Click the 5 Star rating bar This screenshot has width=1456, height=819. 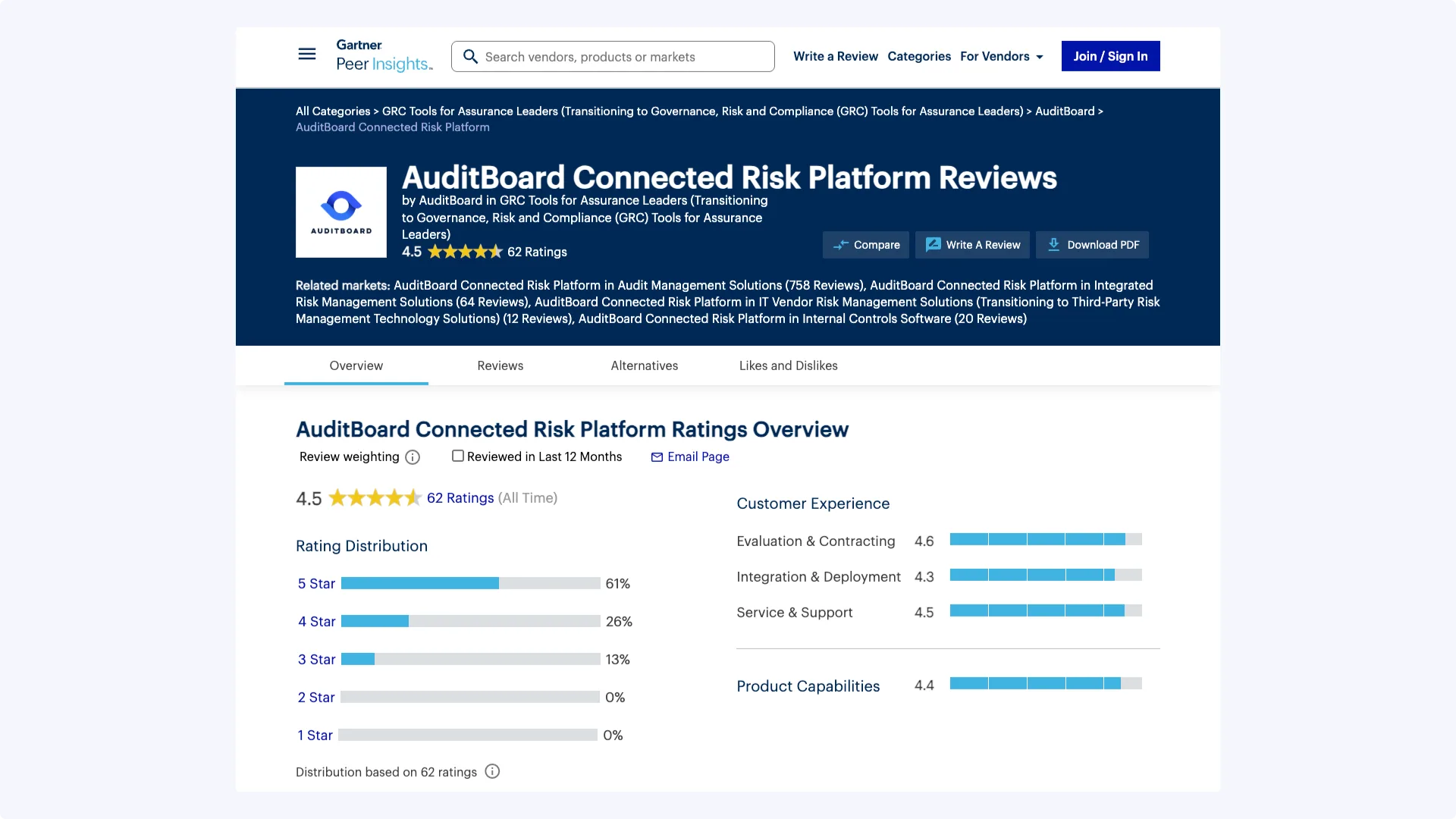tap(470, 583)
